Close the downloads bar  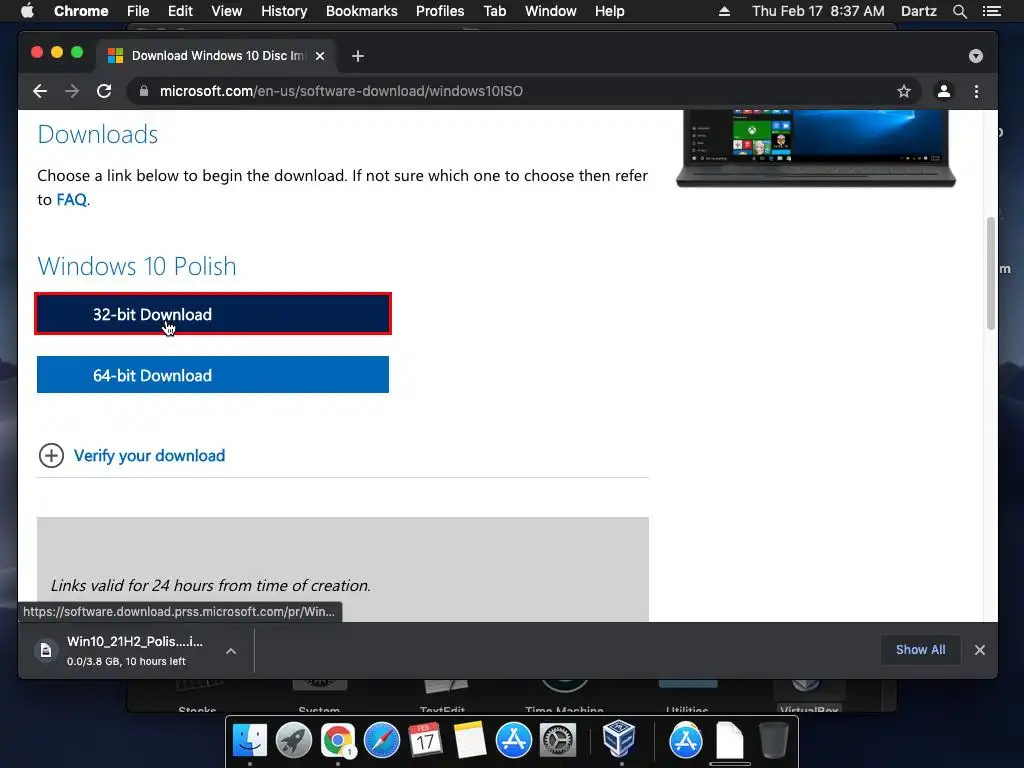(980, 650)
